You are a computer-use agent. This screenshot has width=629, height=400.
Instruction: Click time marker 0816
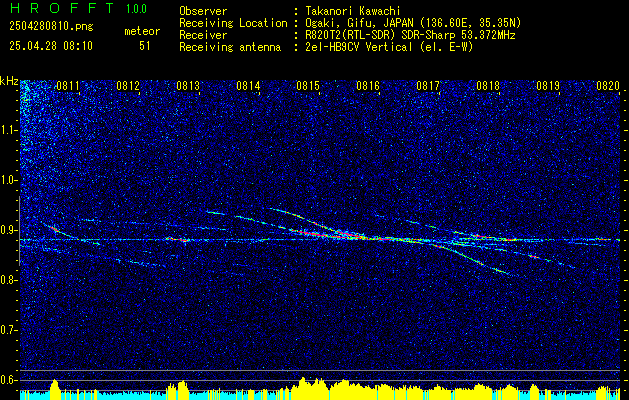click(x=368, y=85)
